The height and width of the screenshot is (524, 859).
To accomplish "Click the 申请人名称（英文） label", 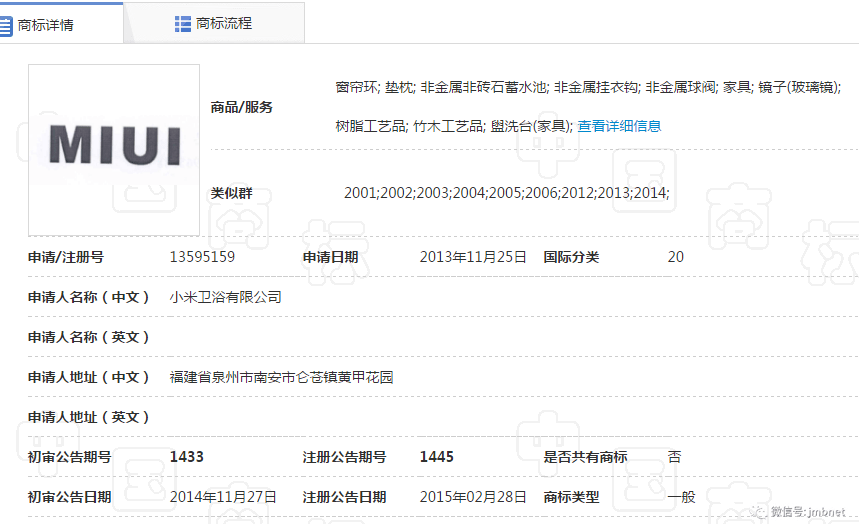I will coord(88,337).
